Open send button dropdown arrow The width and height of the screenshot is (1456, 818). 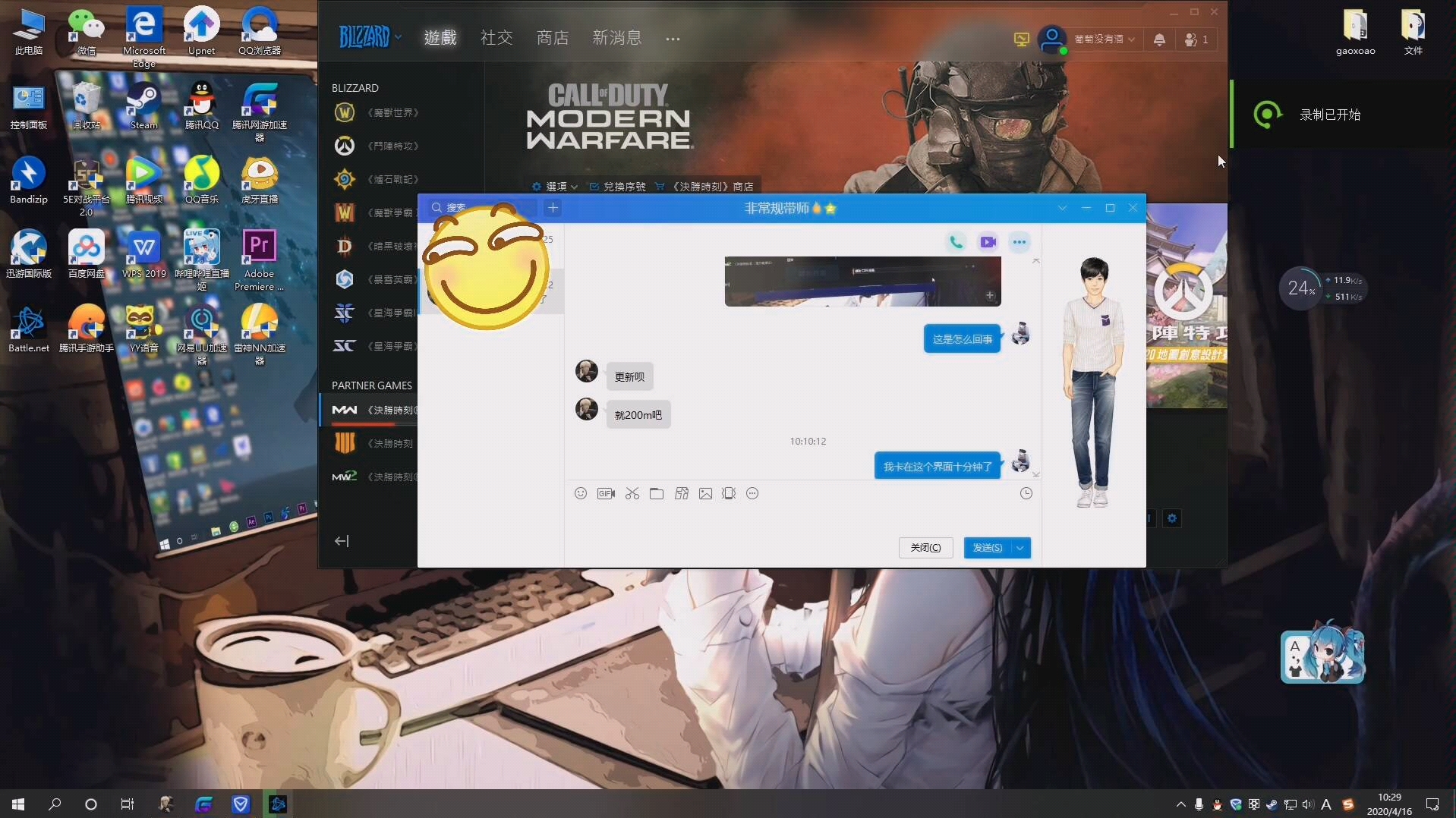pyautogui.click(x=1020, y=548)
